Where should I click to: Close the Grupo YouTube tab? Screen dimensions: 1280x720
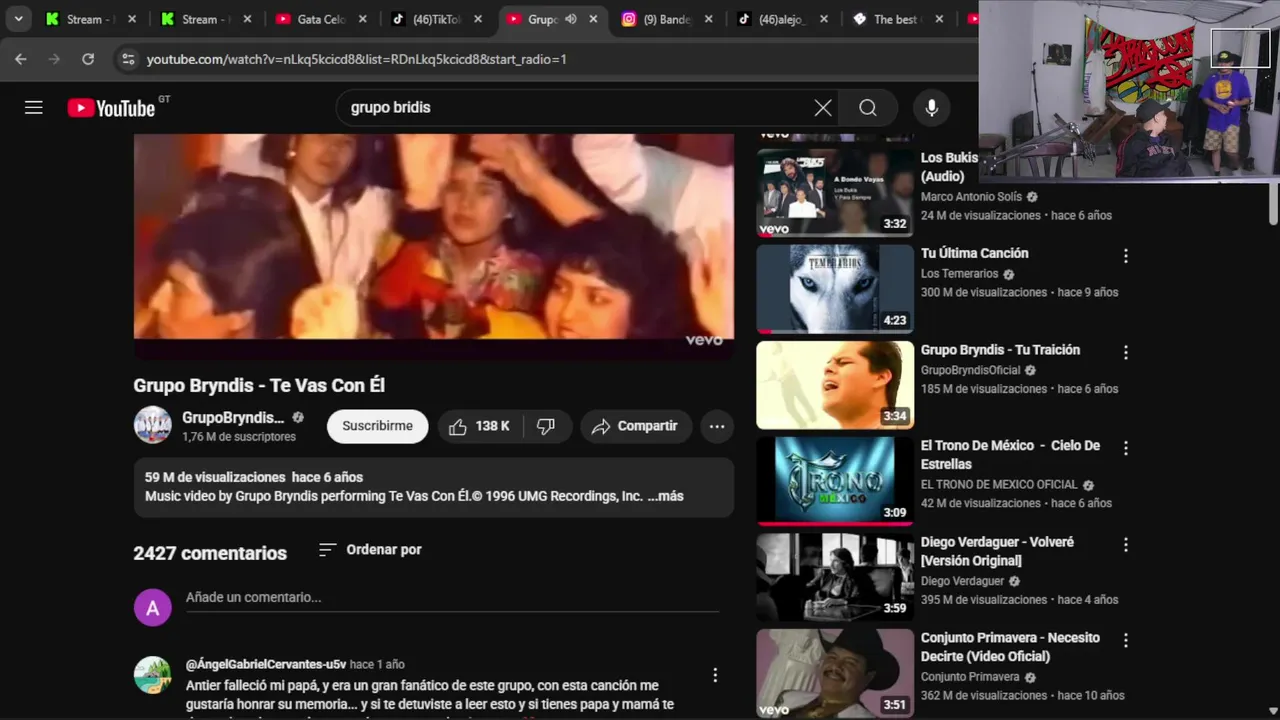point(593,19)
